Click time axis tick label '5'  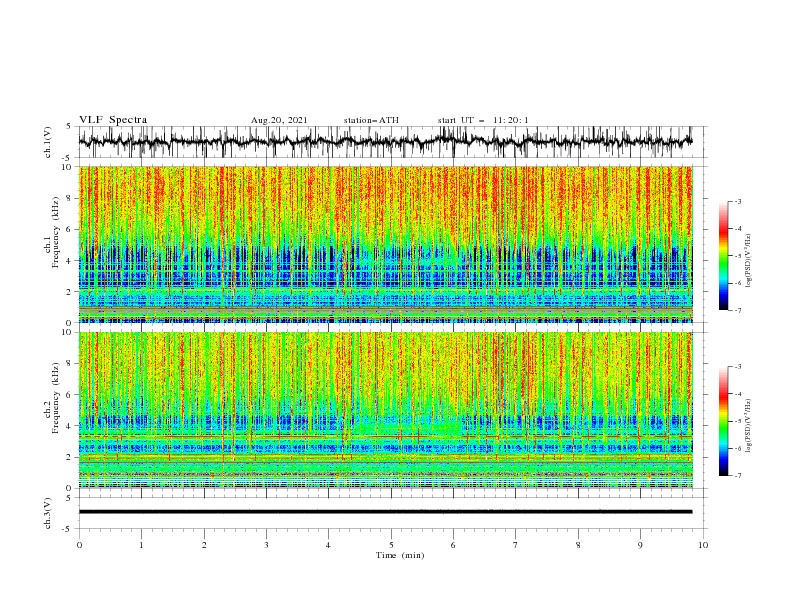click(391, 545)
